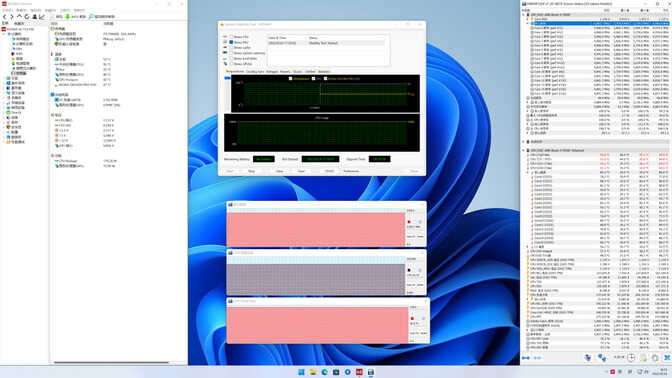Toggle Stress FPU checkbox
This screenshot has width=672, height=378.
[x=231, y=42]
